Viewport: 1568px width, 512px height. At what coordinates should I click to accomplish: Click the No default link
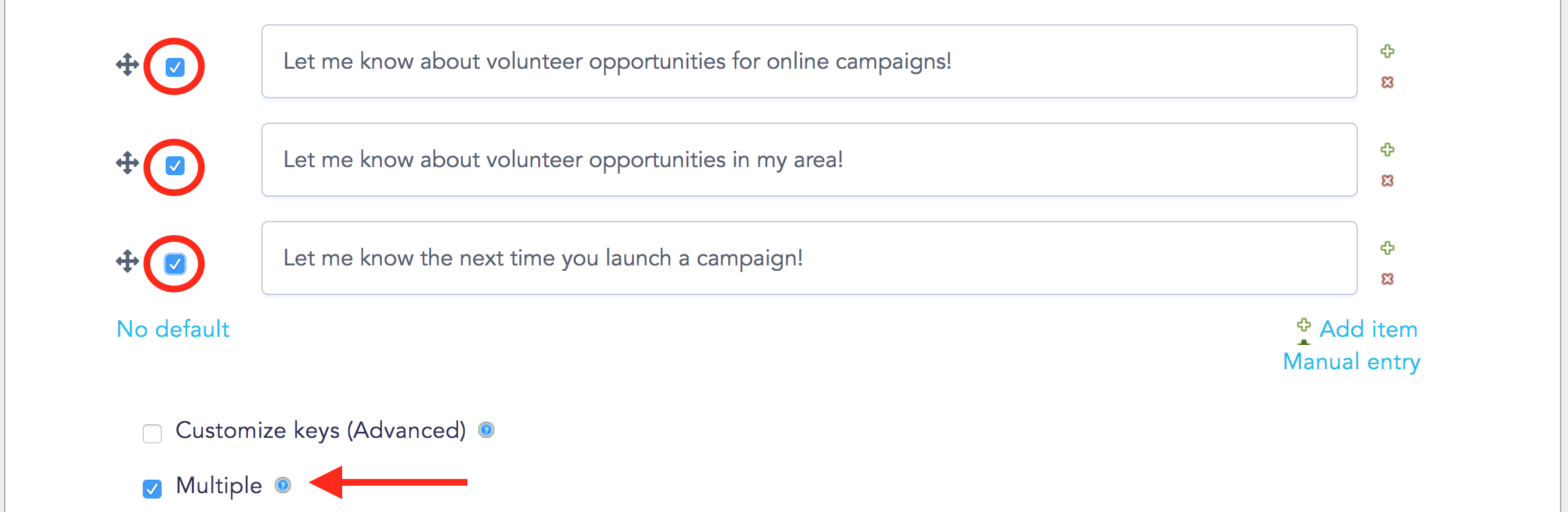173,329
